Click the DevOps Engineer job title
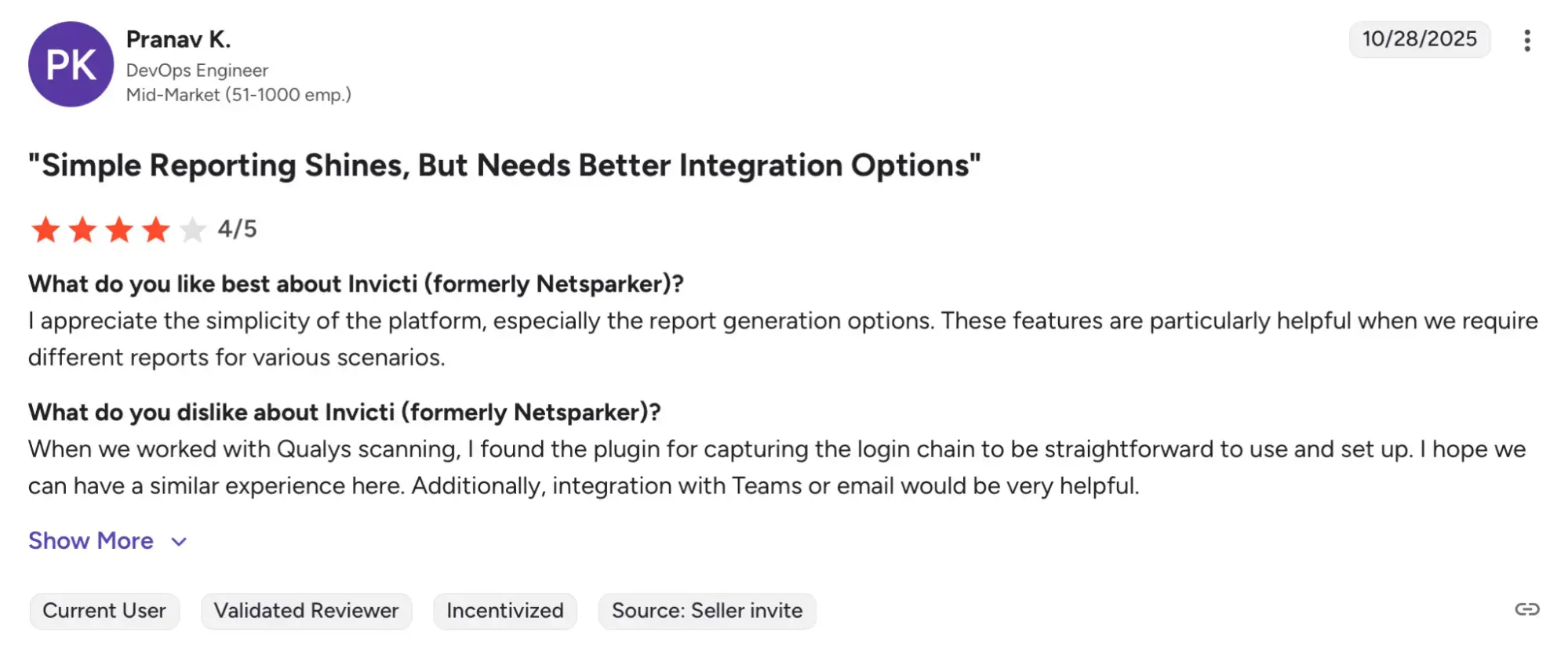Screen dimensions: 1568x654 [x=197, y=71]
